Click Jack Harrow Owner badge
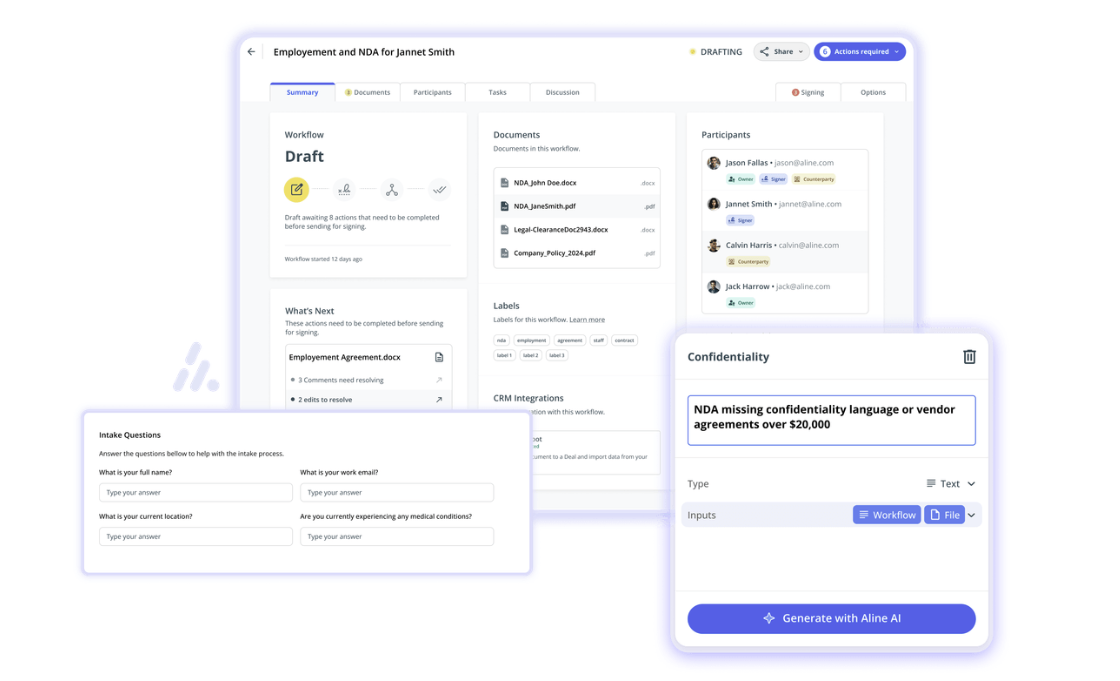 (741, 303)
